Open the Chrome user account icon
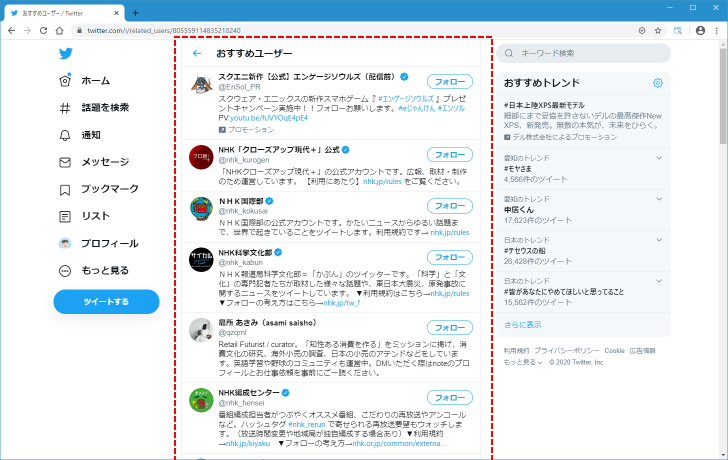728x460 pixels. 701,31
